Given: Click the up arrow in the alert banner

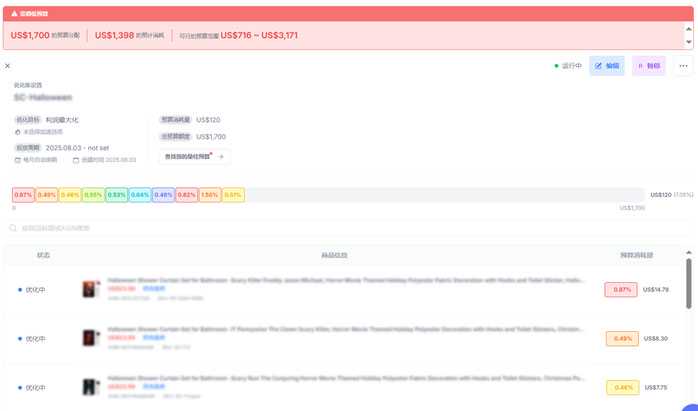Looking at the screenshot, I should tap(689, 29).
